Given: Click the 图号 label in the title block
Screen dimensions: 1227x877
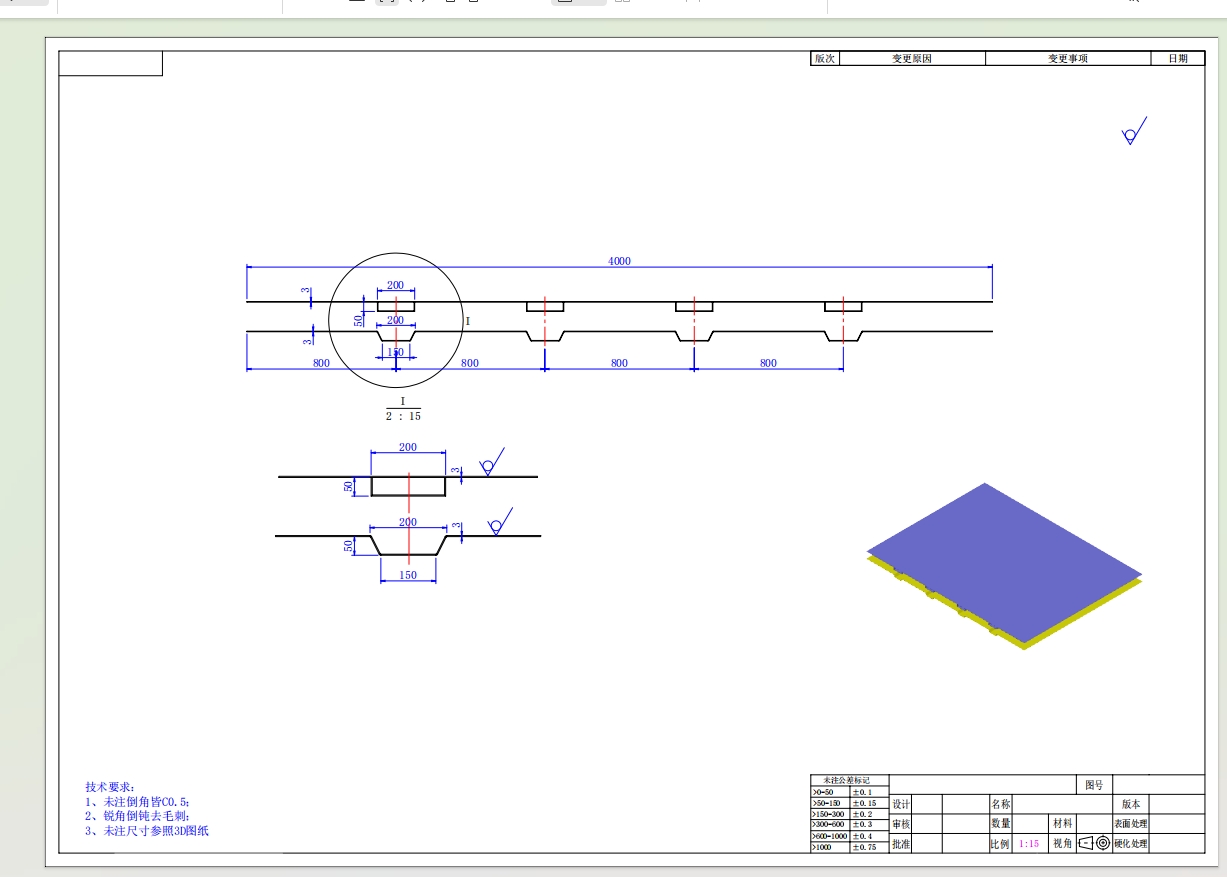Looking at the screenshot, I should pos(1095,785).
